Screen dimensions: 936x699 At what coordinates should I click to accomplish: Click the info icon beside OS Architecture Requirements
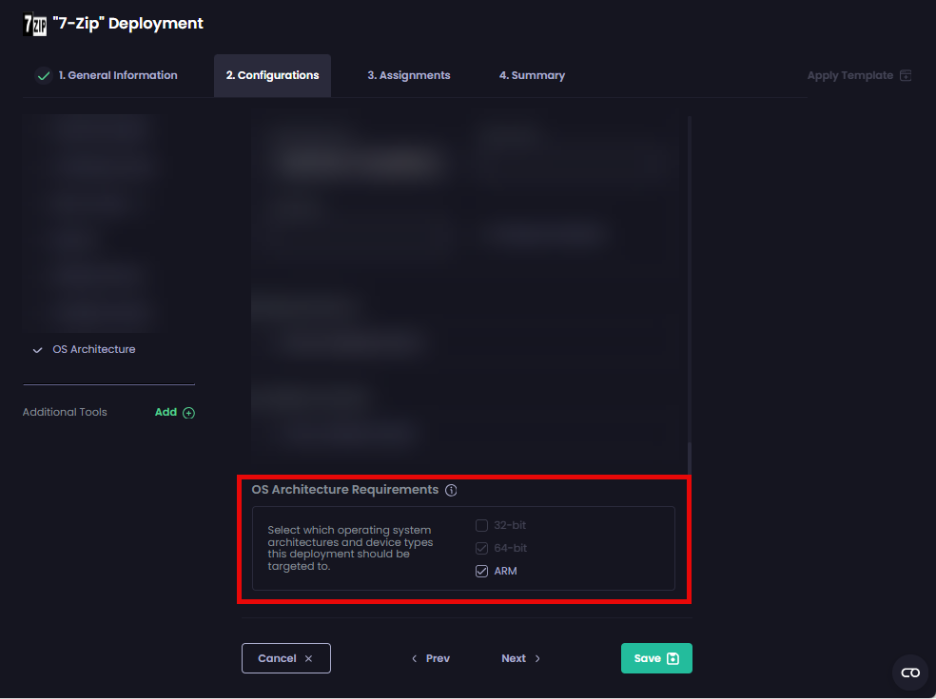coord(451,490)
